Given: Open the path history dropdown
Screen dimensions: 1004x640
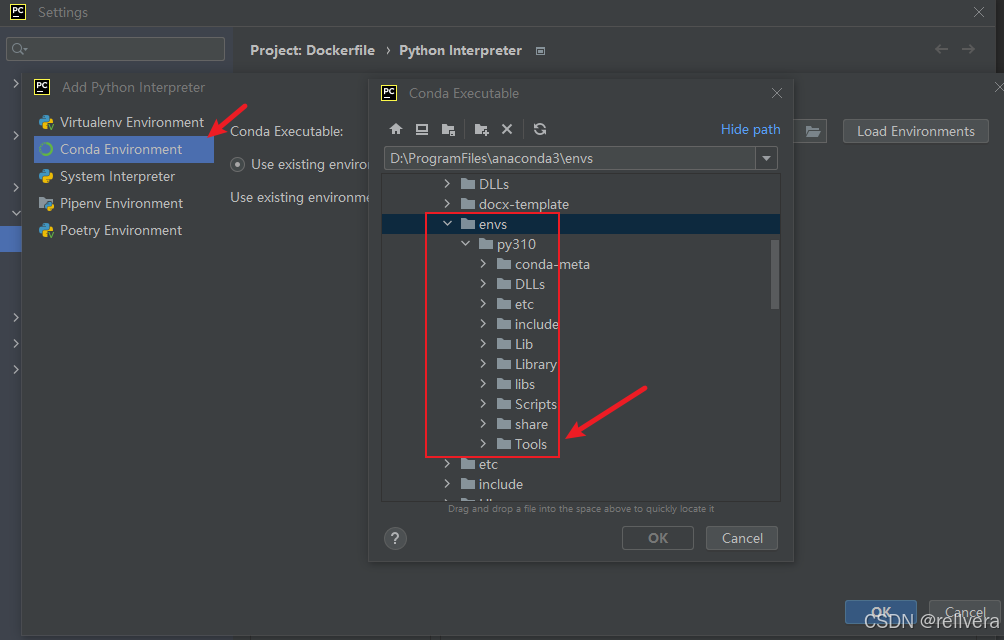Looking at the screenshot, I should pos(766,158).
